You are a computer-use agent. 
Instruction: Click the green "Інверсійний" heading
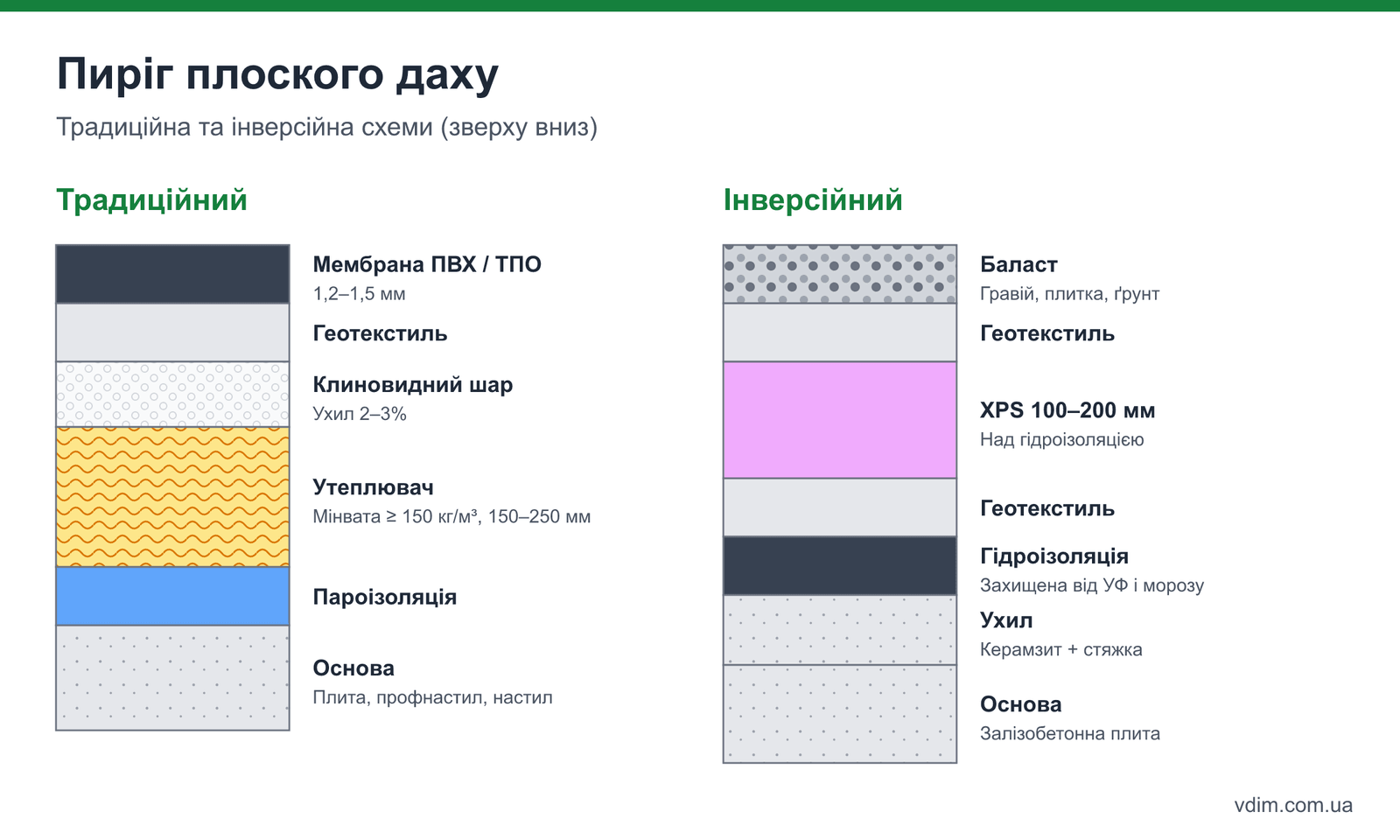click(x=813, y=200)
